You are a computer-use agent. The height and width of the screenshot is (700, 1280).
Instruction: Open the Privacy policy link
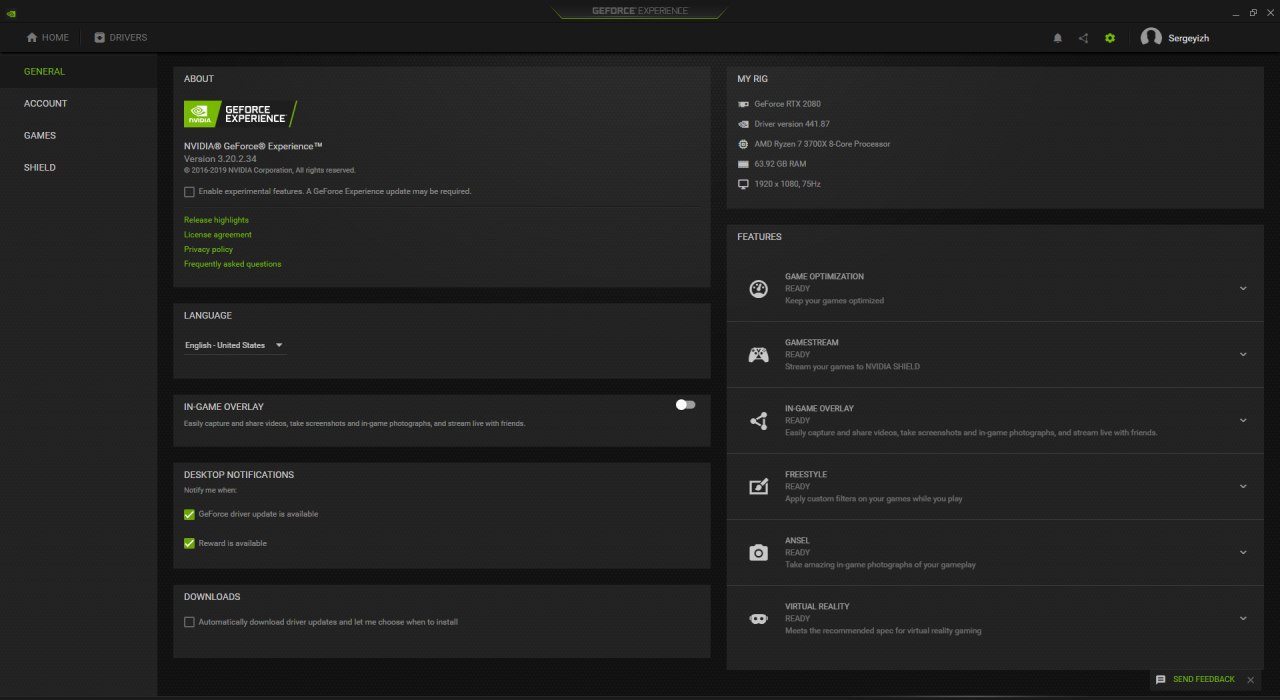tap(208, 250)
